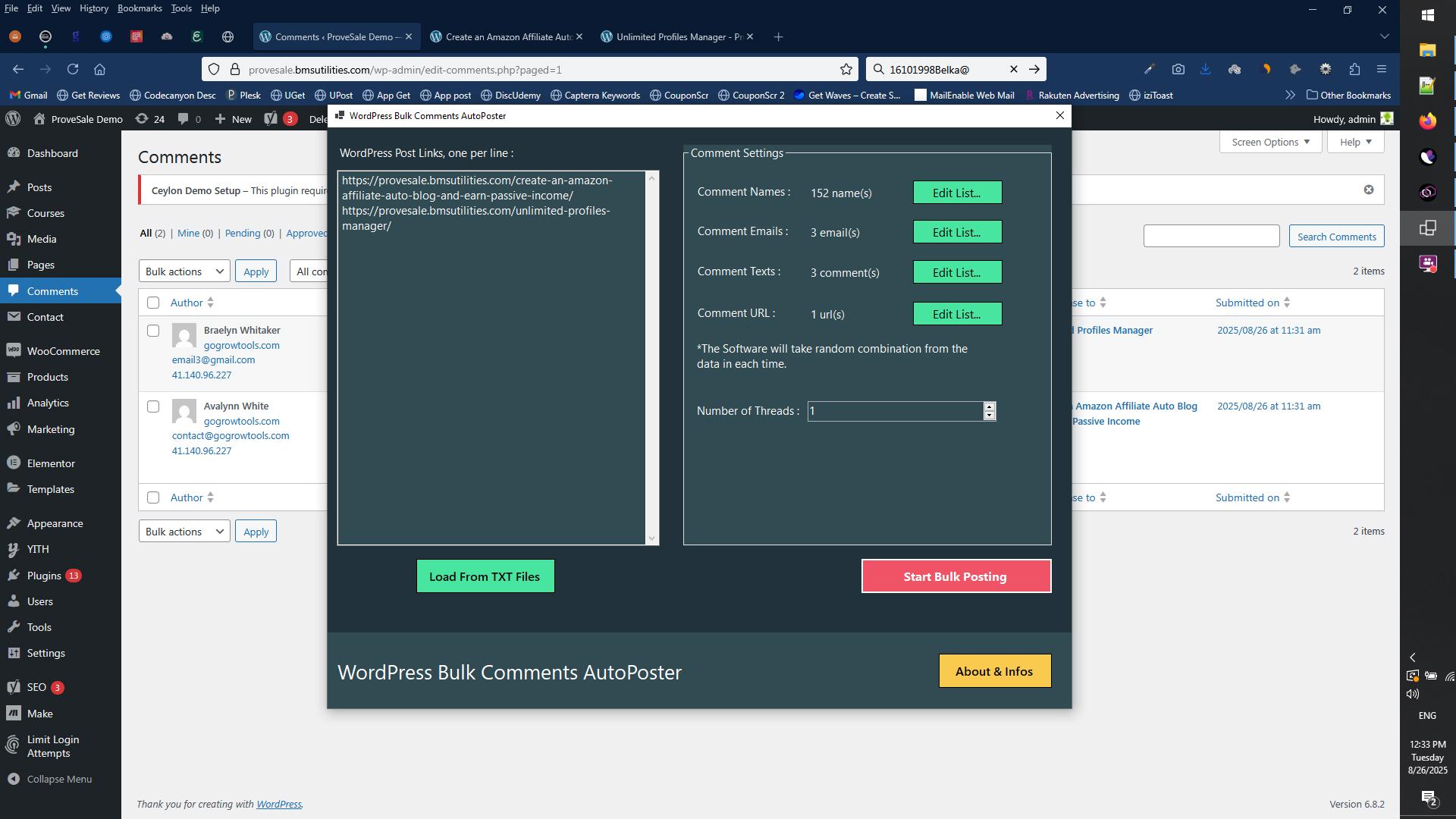Open the updates icon showing 24
Image resolution: width=1456 pixels, height=819 pixels.
[149, 119]
